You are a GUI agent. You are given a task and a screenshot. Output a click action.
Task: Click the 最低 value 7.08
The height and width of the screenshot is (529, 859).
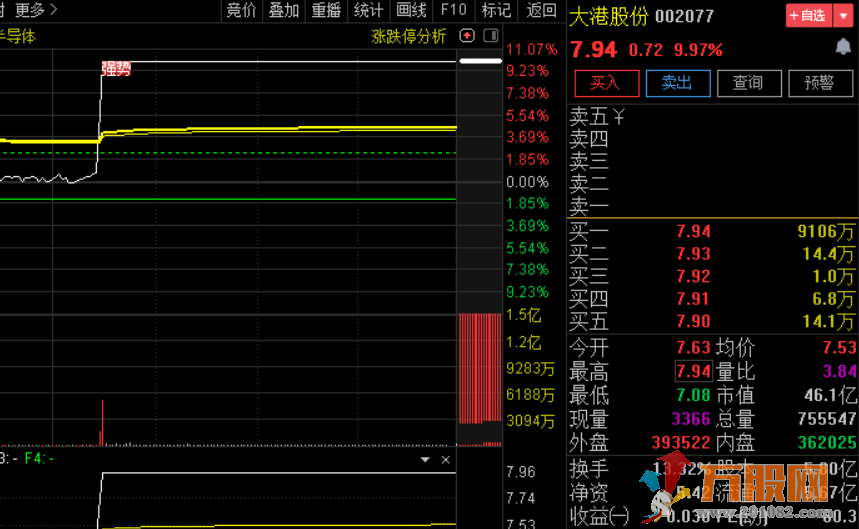(693, 395)
